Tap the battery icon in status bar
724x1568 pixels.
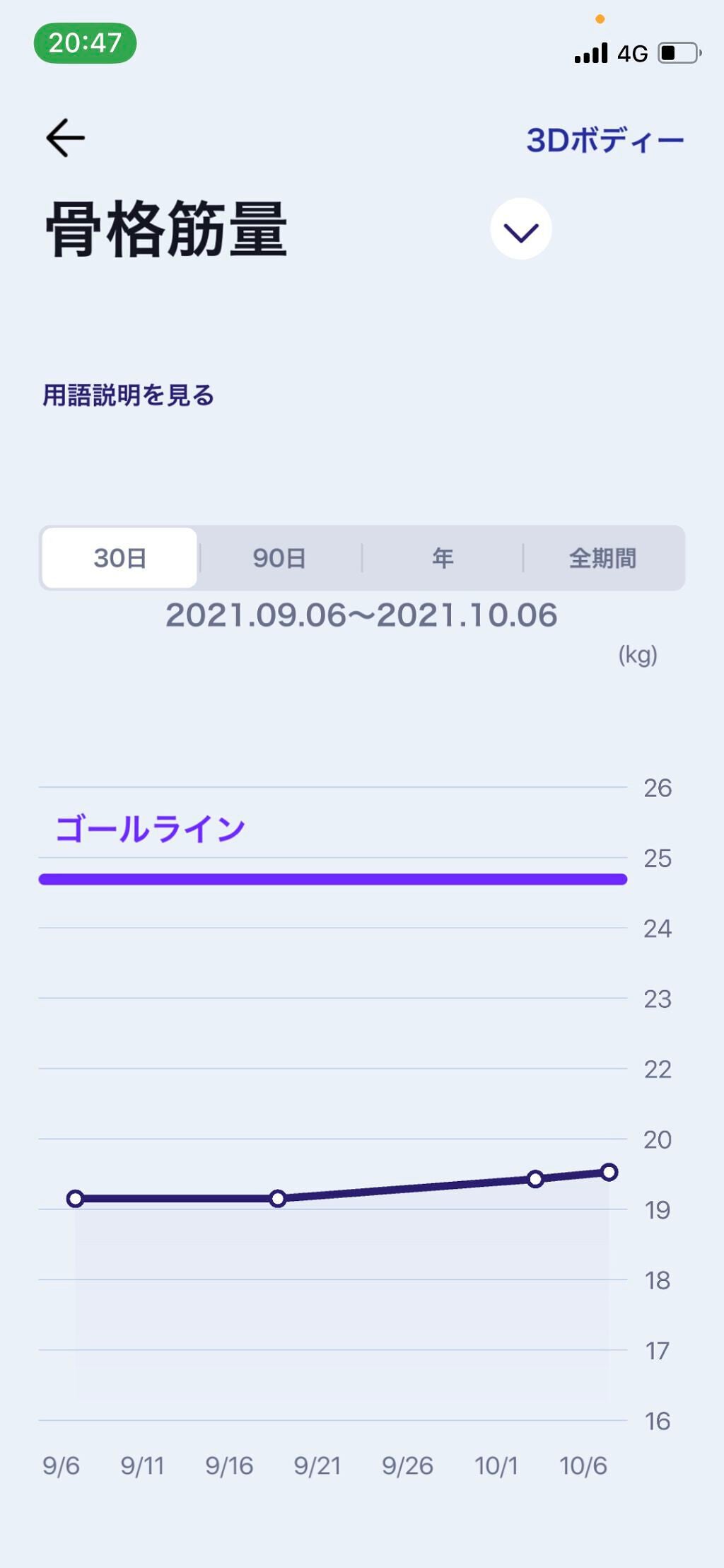(x=679, y=53)
